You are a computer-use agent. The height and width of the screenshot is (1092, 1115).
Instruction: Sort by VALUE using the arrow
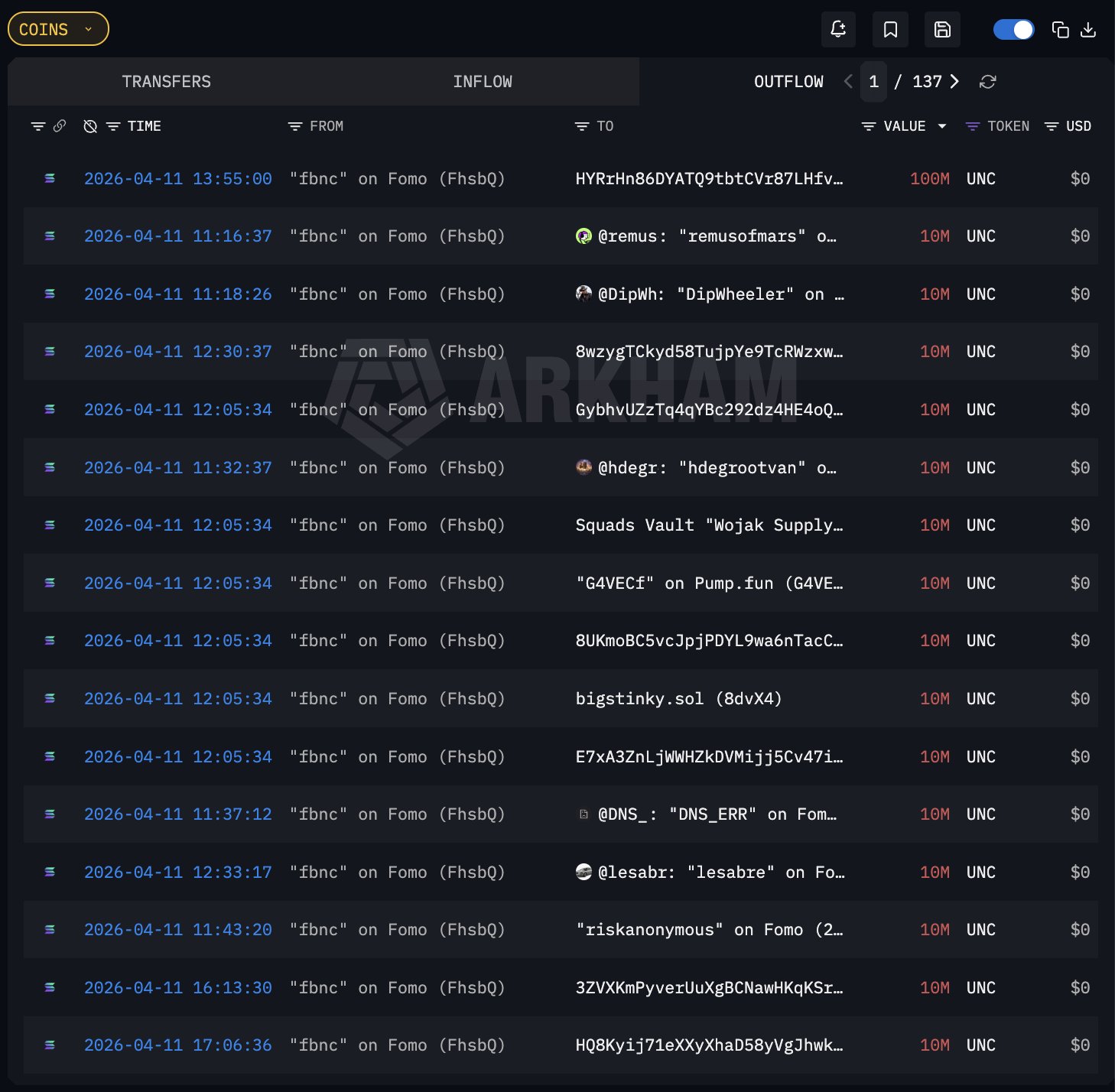point(942,126)
